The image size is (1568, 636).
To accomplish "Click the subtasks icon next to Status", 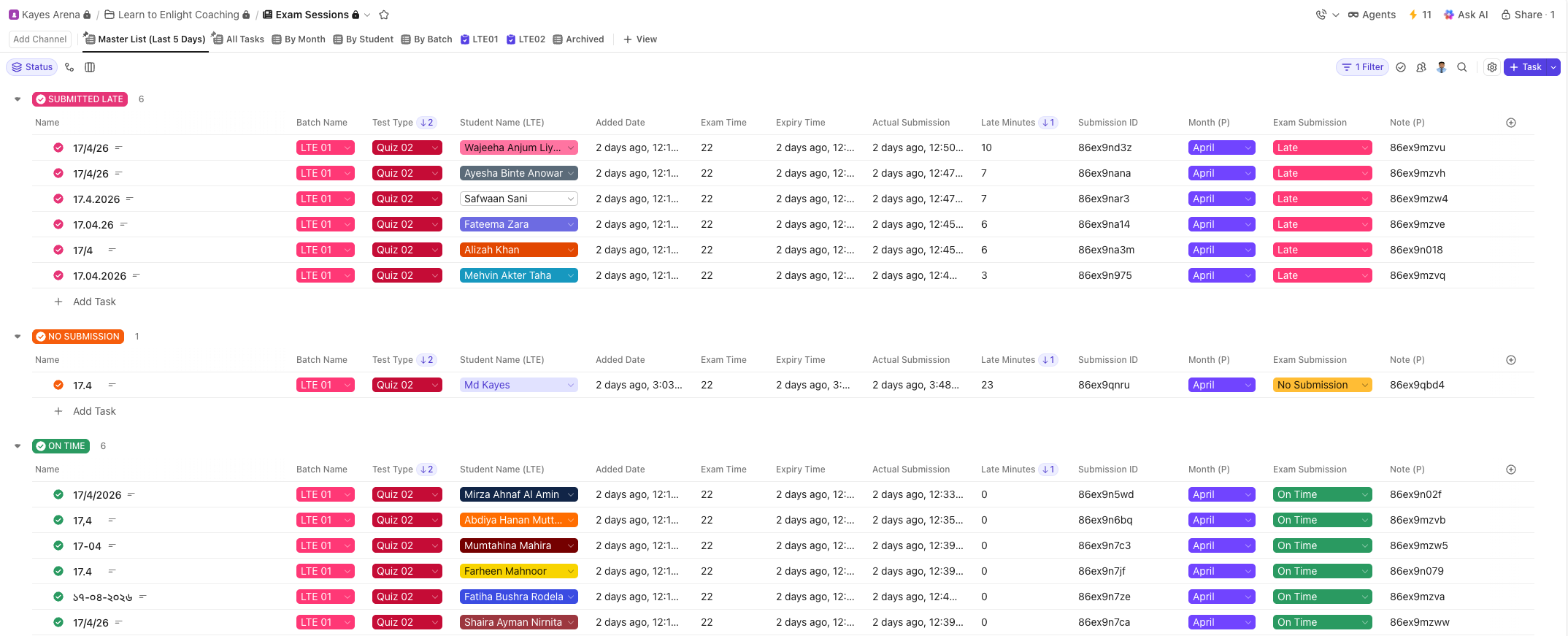I will (69, 67).
